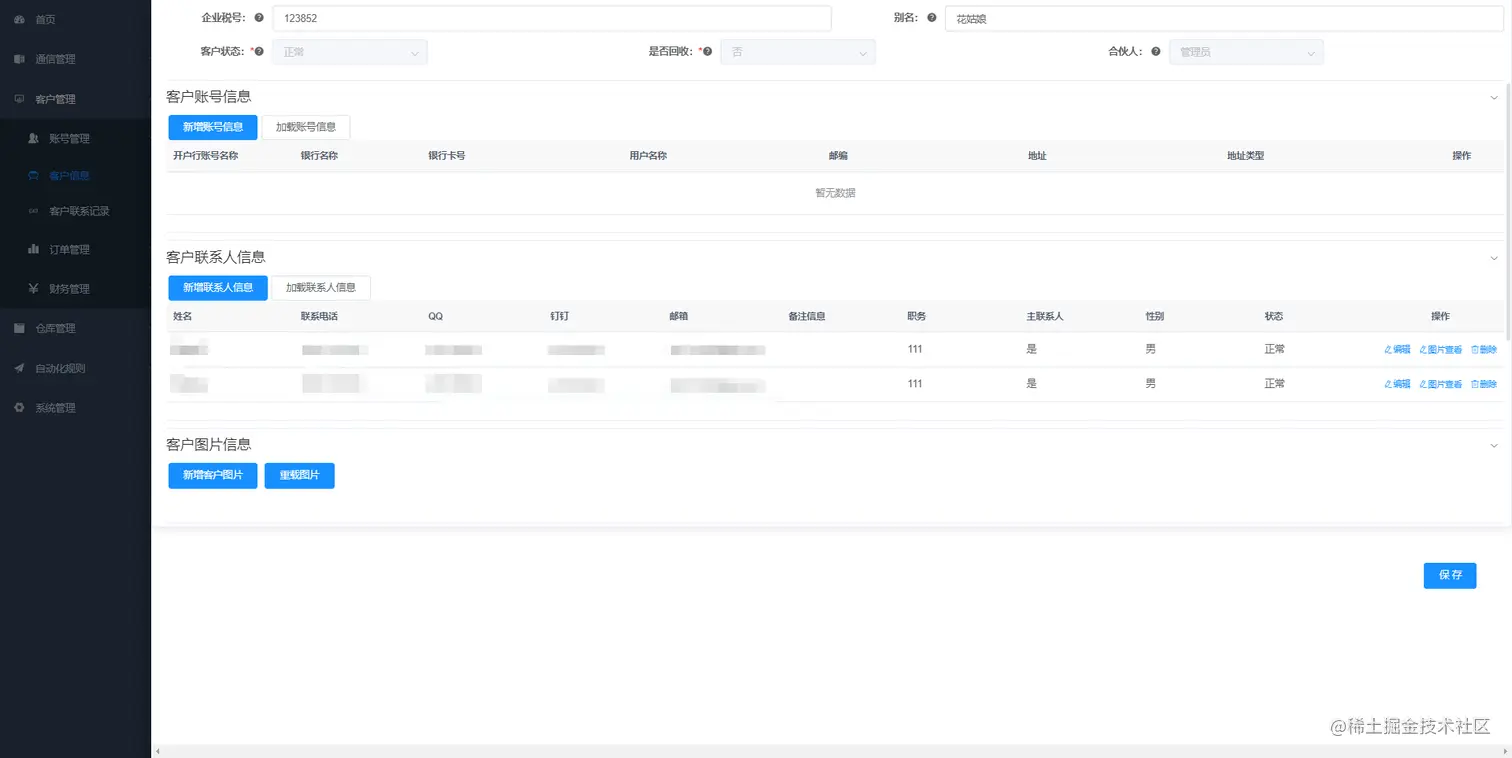The image size is (1512, 758).
Task: Click 编辑 in the second contact row
Action: [1397, 384]
